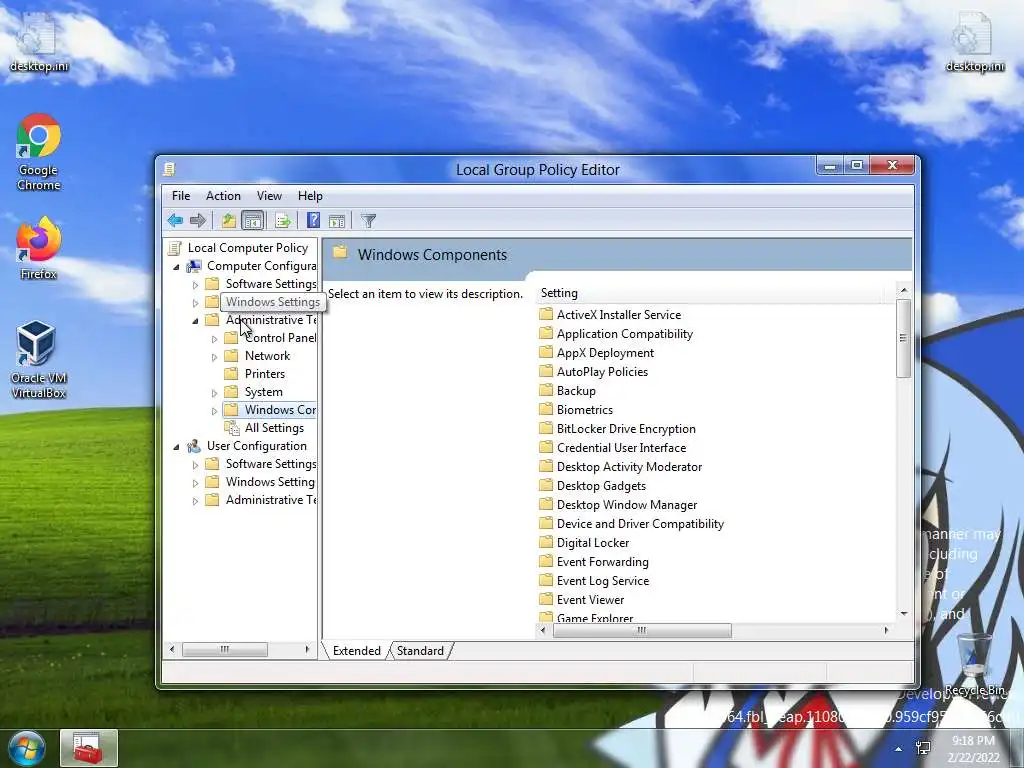Select the All Settings icon in tree
This screenshot has height=768, width=1024.
click(x=232, y=428)
